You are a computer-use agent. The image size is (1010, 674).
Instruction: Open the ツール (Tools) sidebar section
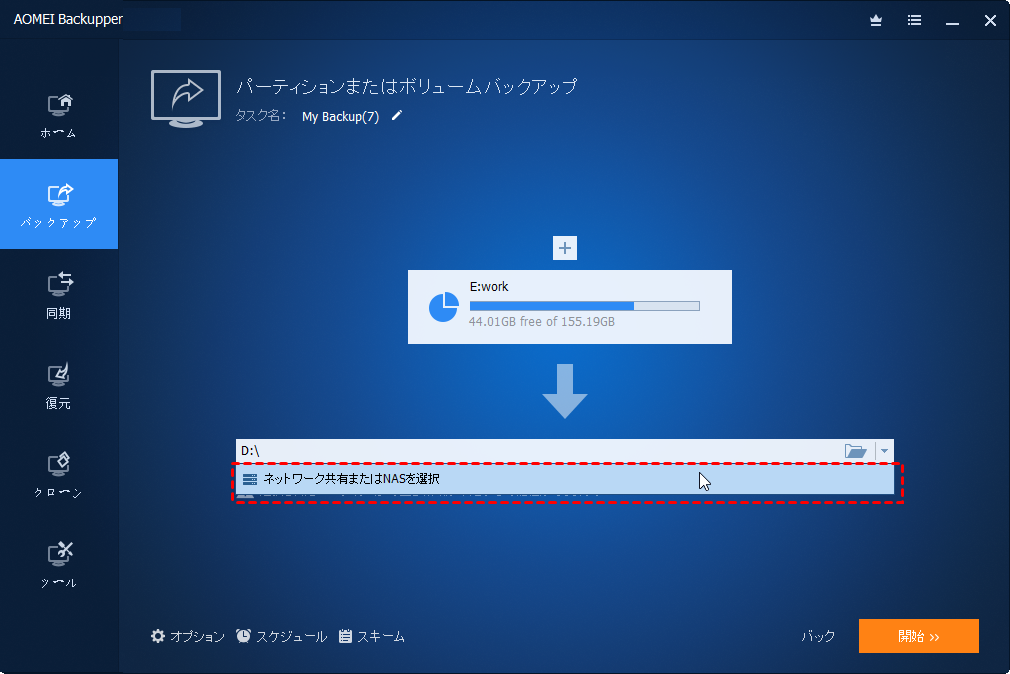coord(59,564)
